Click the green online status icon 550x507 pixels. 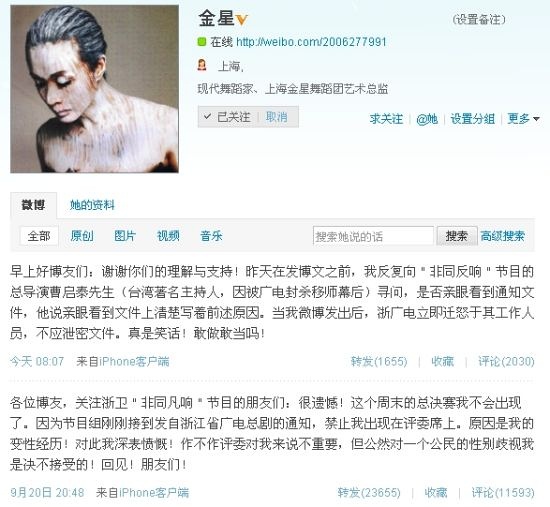pyautogui.click(x=202, y=42)
